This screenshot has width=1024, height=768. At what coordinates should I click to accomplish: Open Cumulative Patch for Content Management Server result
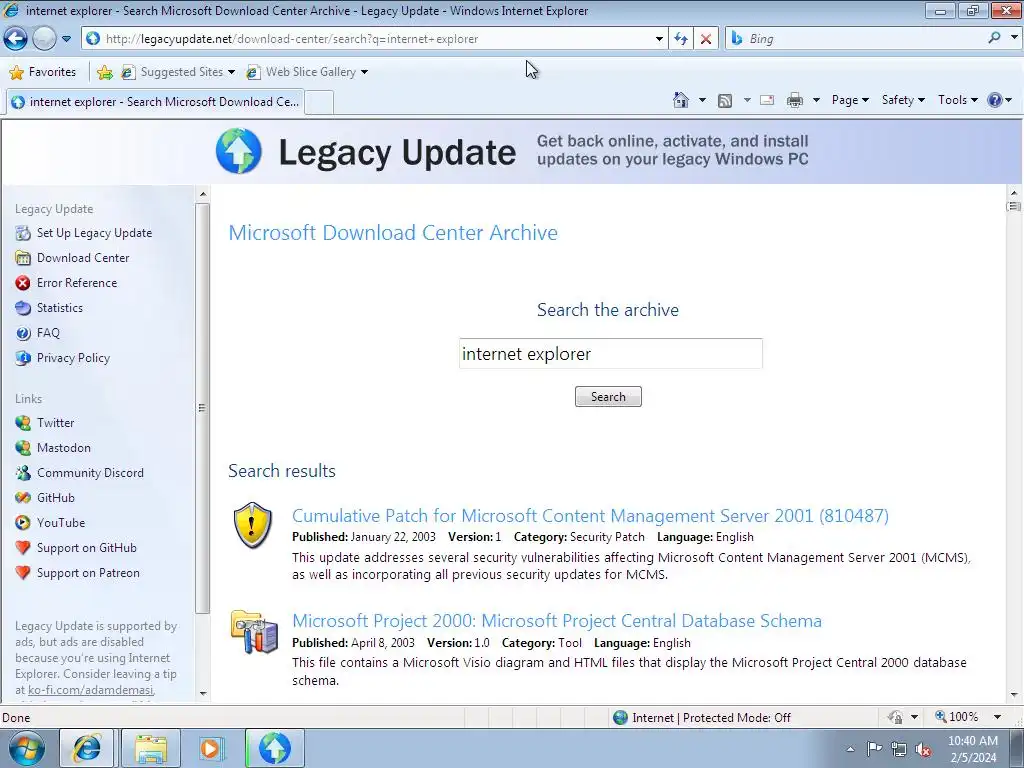click(590, 515)
